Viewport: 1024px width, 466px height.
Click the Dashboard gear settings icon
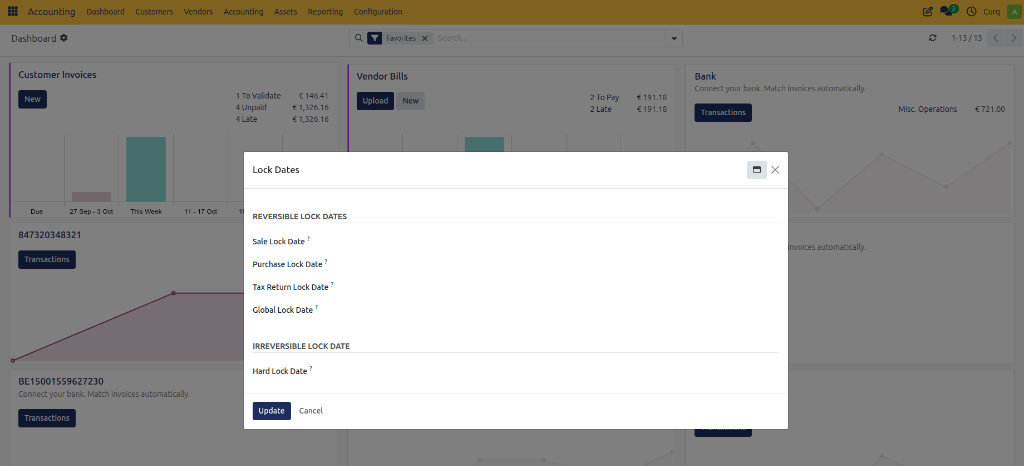pos(63,38)
